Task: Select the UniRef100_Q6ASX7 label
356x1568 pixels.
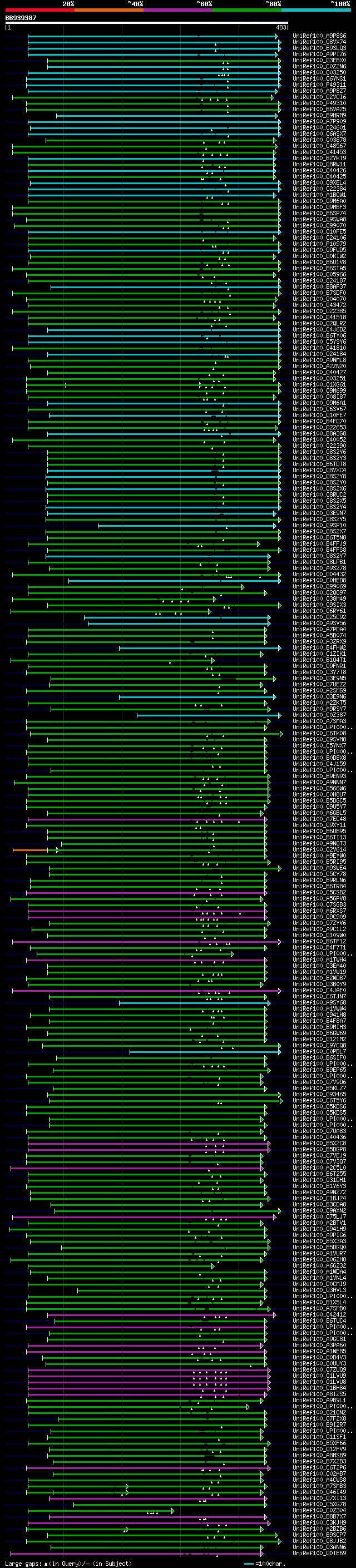Action: (319, 134)
